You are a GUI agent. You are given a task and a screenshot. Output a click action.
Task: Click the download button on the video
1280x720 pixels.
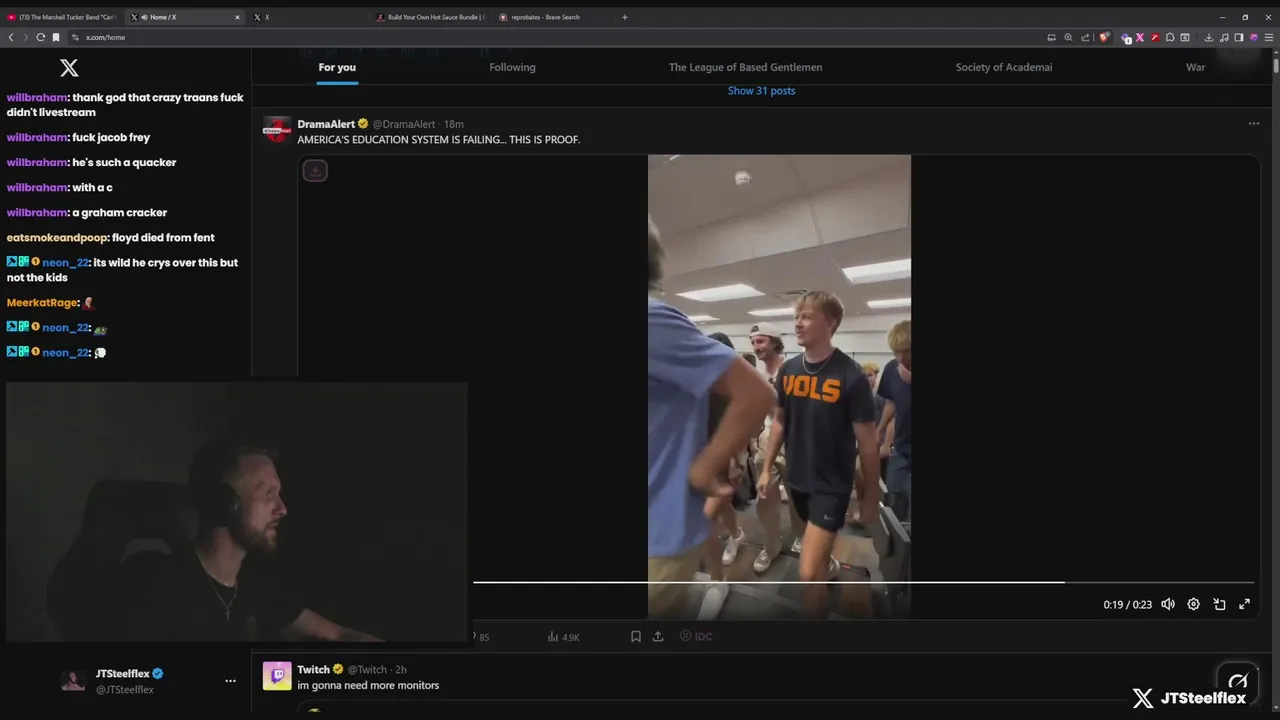(315, 171)
